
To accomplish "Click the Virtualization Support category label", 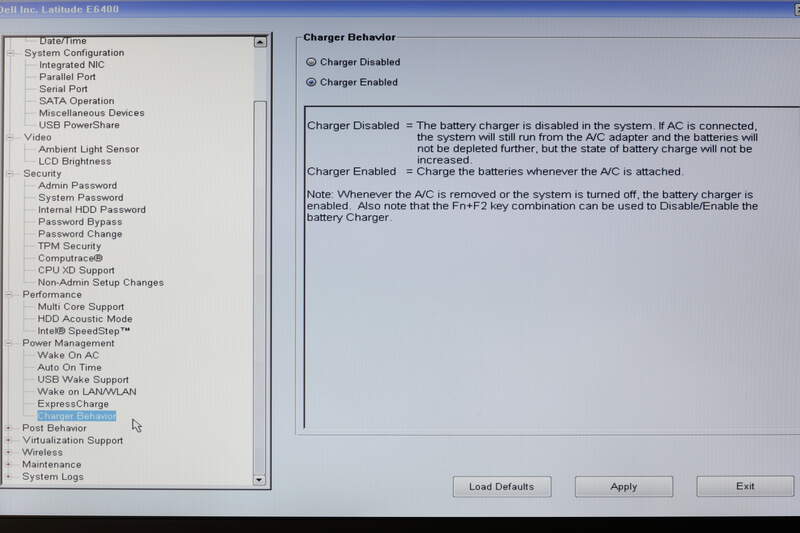I will (x=72, y=440).
